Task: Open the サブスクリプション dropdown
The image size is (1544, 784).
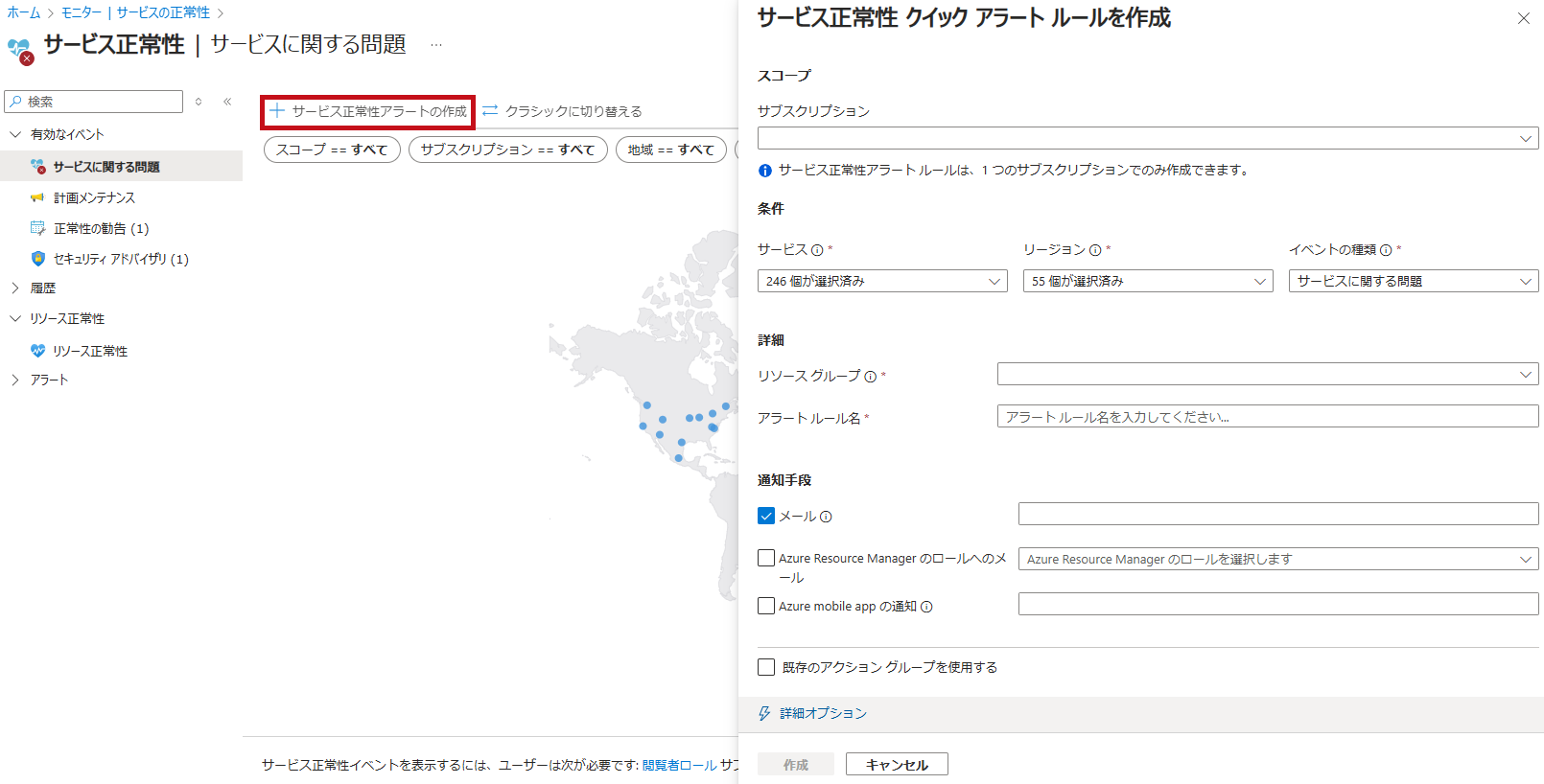Action: [x=1148, y=138]
